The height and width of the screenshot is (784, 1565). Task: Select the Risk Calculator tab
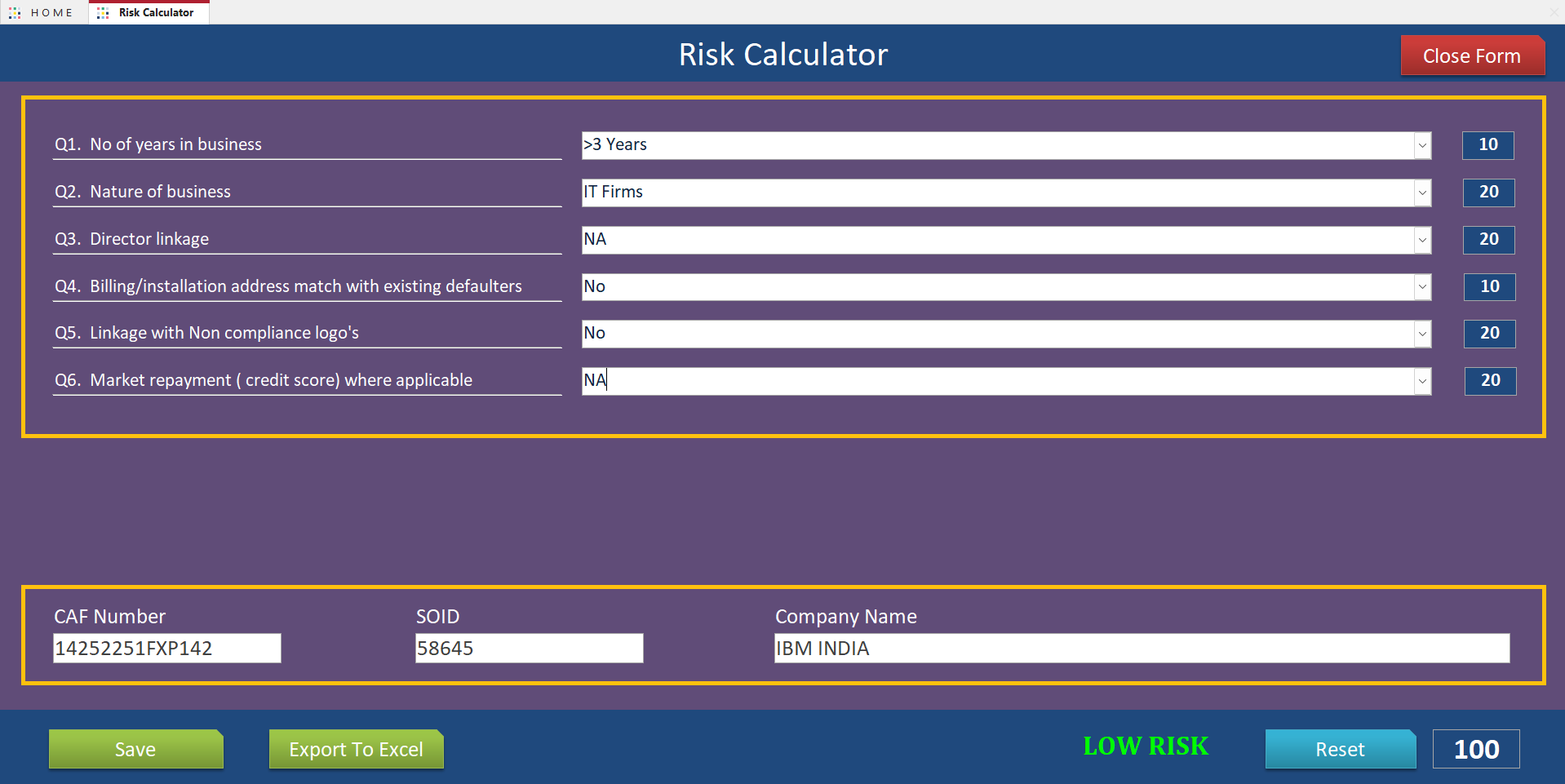pos(155,12)
